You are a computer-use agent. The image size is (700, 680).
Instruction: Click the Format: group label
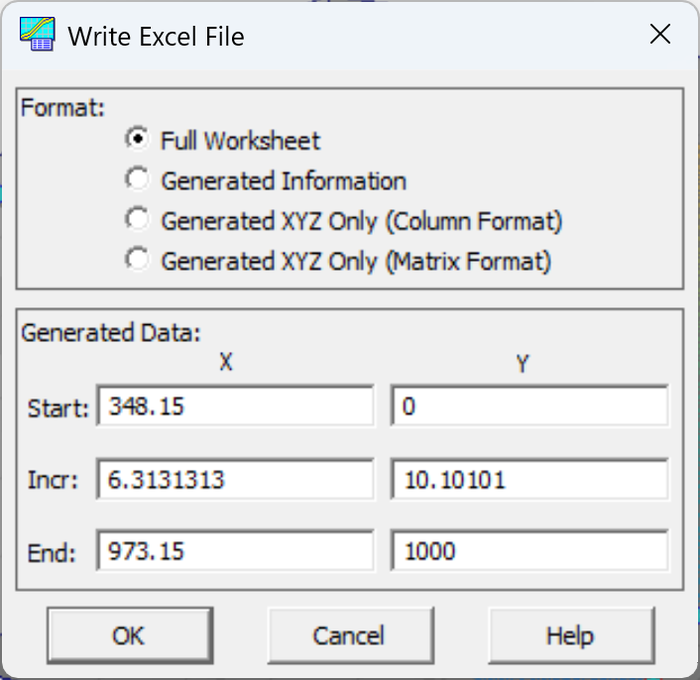[x=63, y=108]
